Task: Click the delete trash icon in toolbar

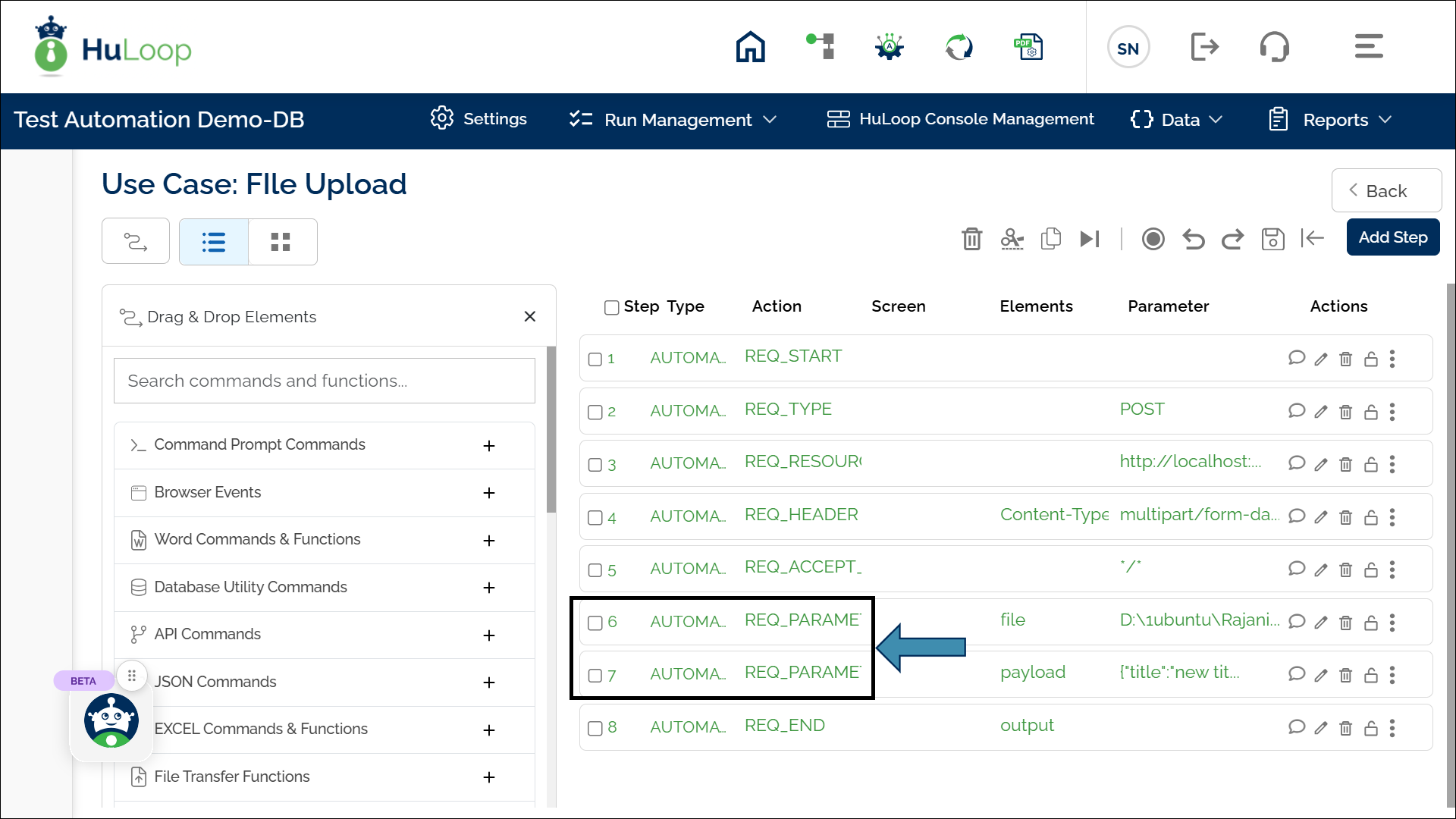Action: (971, 239)
